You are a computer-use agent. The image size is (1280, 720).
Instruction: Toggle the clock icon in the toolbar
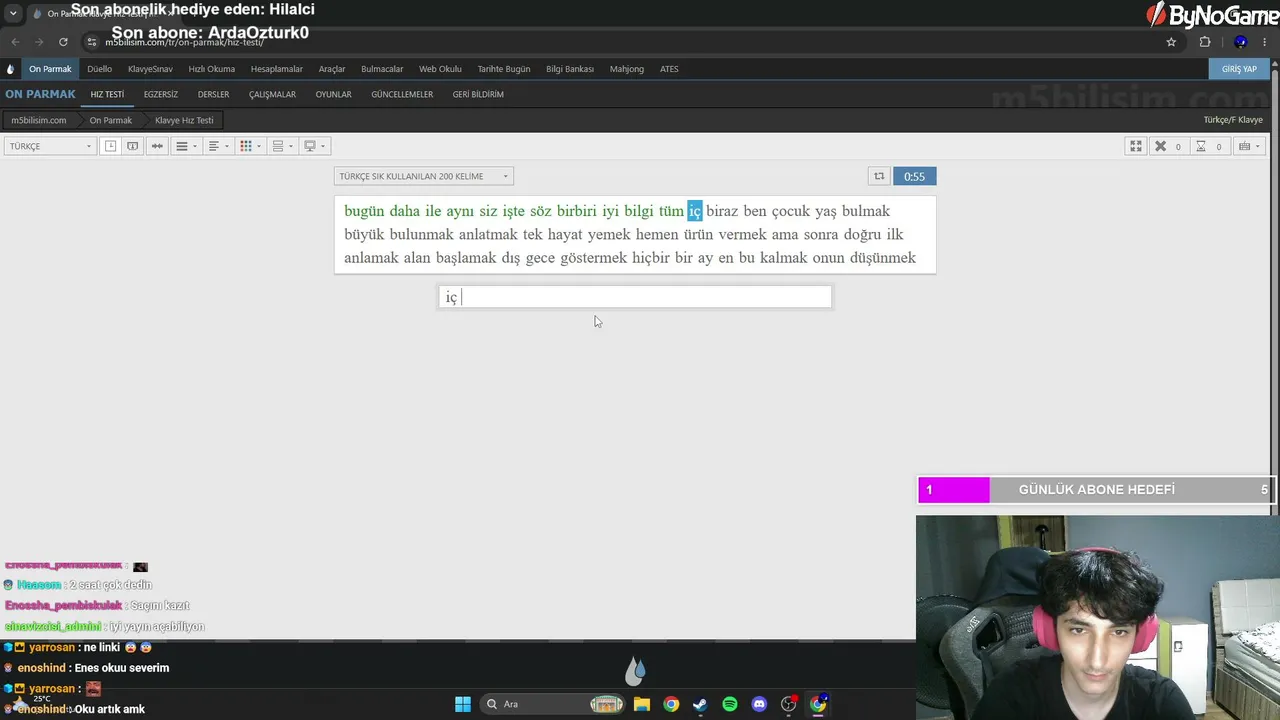tap(110, 146)
